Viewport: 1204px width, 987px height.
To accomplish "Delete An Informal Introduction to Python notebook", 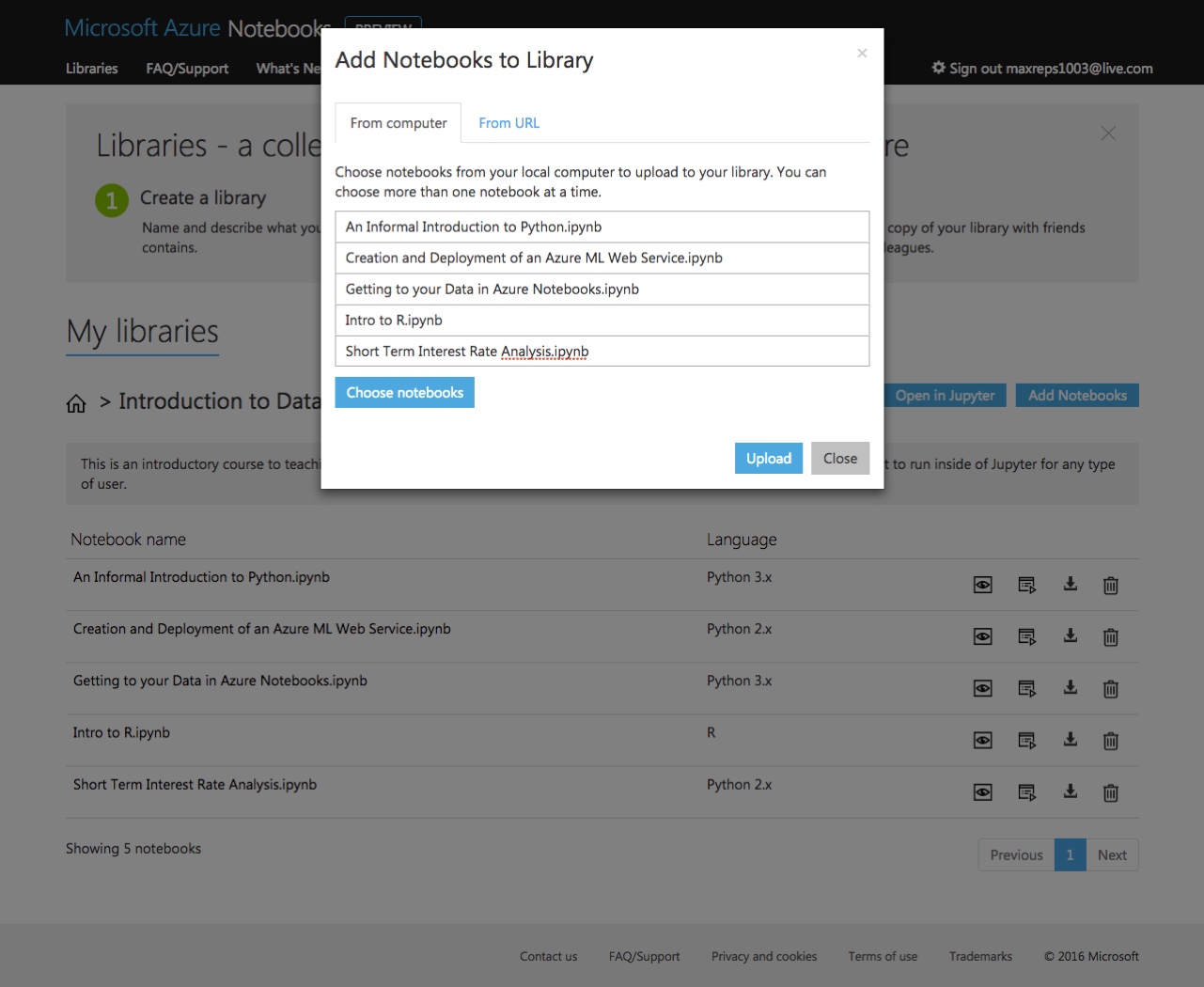I will (1110, 586).
